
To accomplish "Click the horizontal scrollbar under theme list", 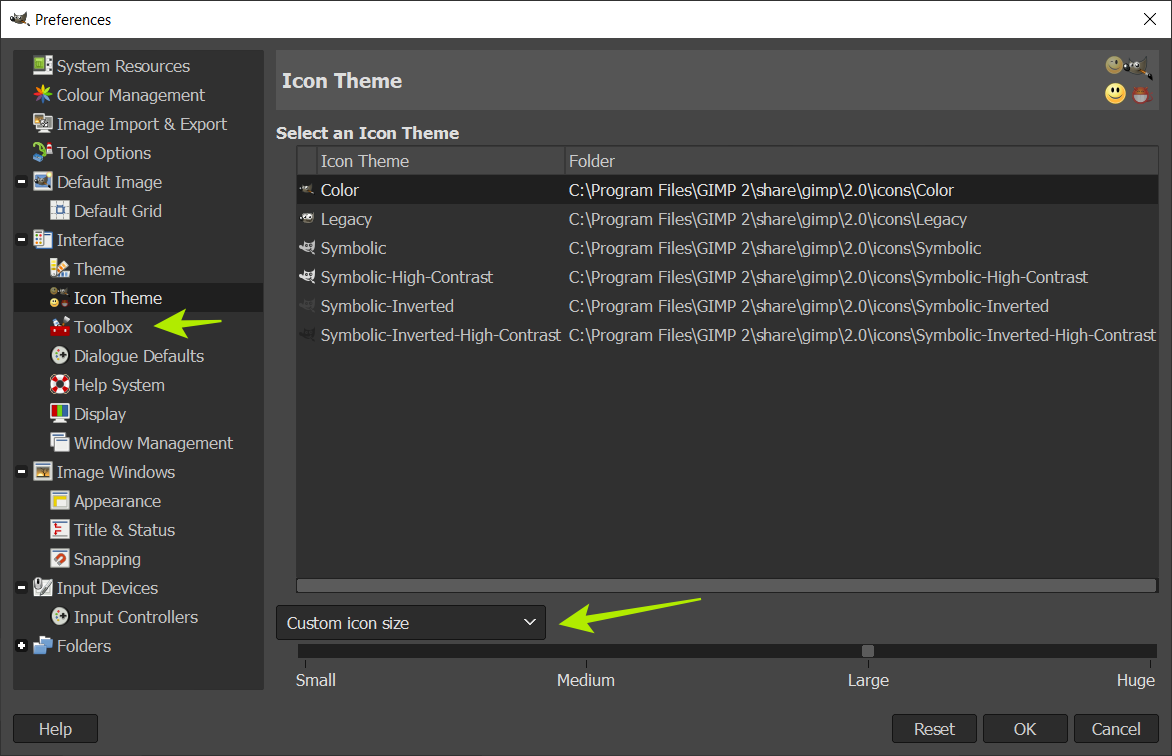I will (727, 586).
